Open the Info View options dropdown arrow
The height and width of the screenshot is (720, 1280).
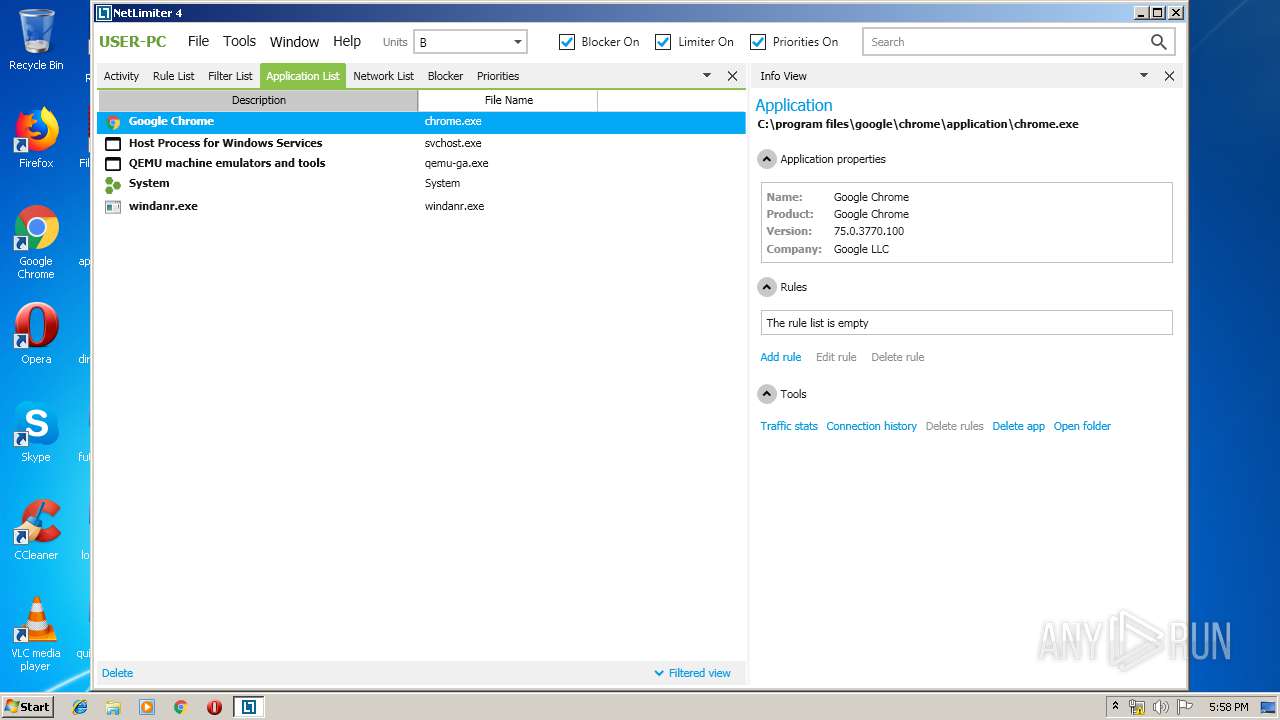coord(1144,76)
